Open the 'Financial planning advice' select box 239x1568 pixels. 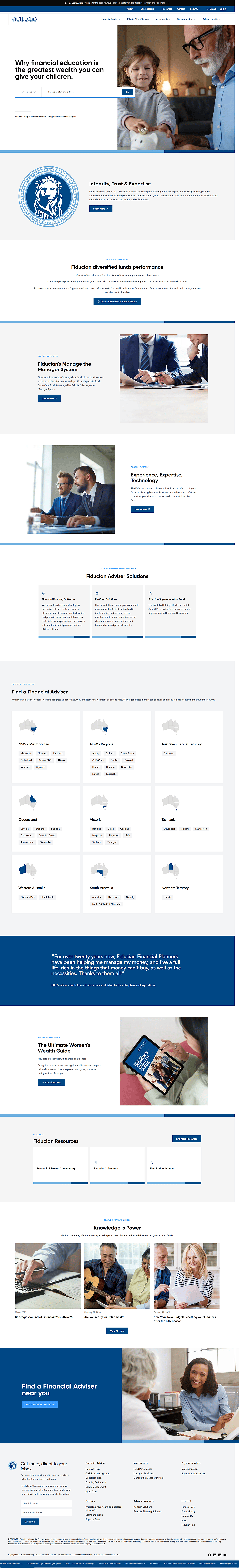click(80, 92)
